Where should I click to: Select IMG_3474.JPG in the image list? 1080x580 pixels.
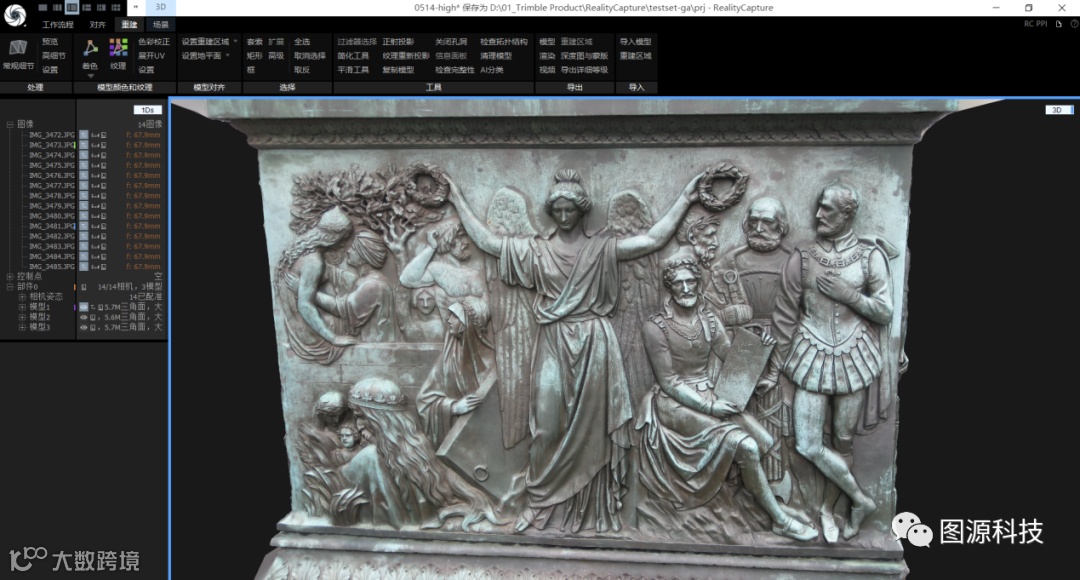click(x=52, y=155)
